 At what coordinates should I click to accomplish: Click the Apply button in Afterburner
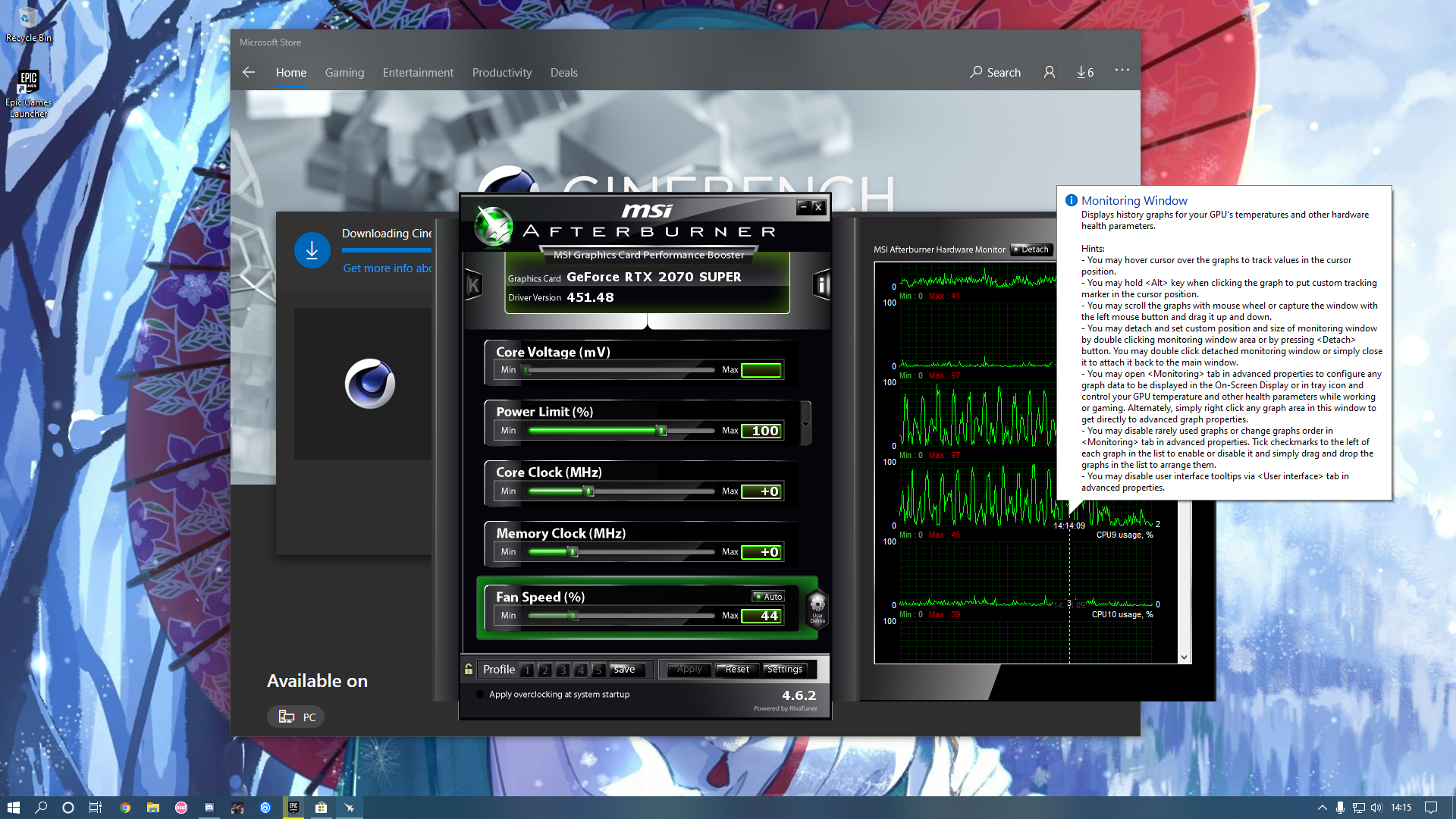[689, 670]
